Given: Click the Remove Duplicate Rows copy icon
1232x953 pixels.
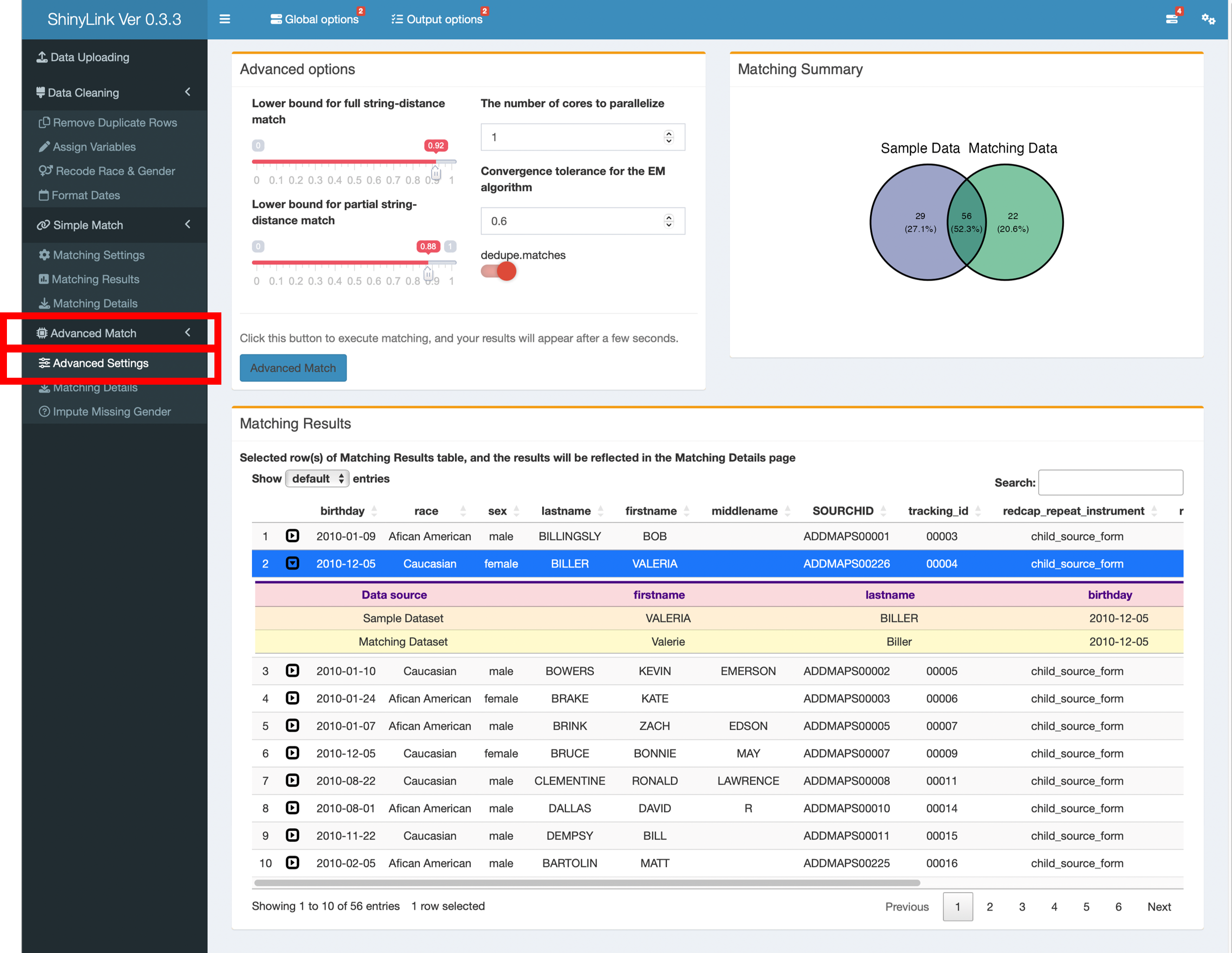Looking at the screenshot, I should click(x=44, y=122).
